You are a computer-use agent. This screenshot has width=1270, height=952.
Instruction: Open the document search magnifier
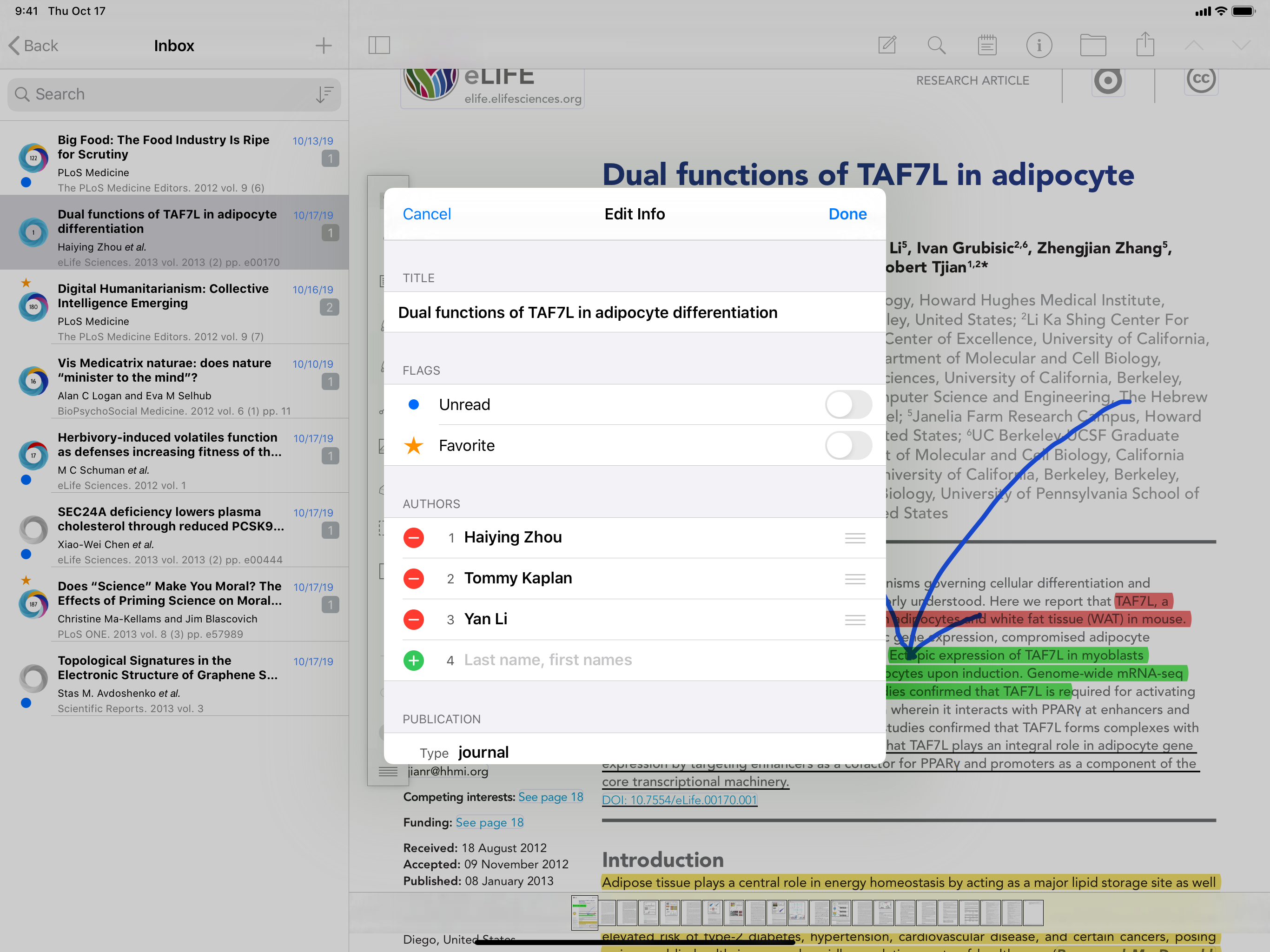pyautogui.click(x=936, y=45)
